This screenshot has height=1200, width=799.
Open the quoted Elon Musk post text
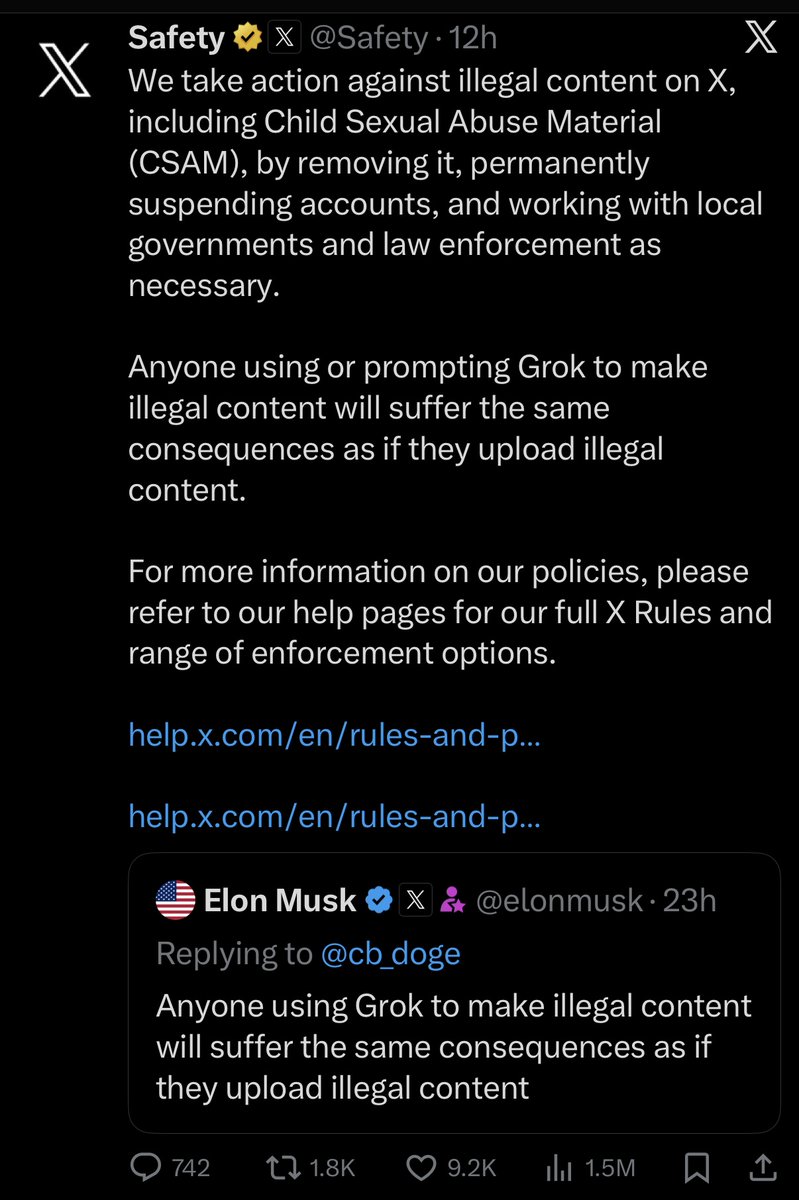click(x=454, y=1046)
